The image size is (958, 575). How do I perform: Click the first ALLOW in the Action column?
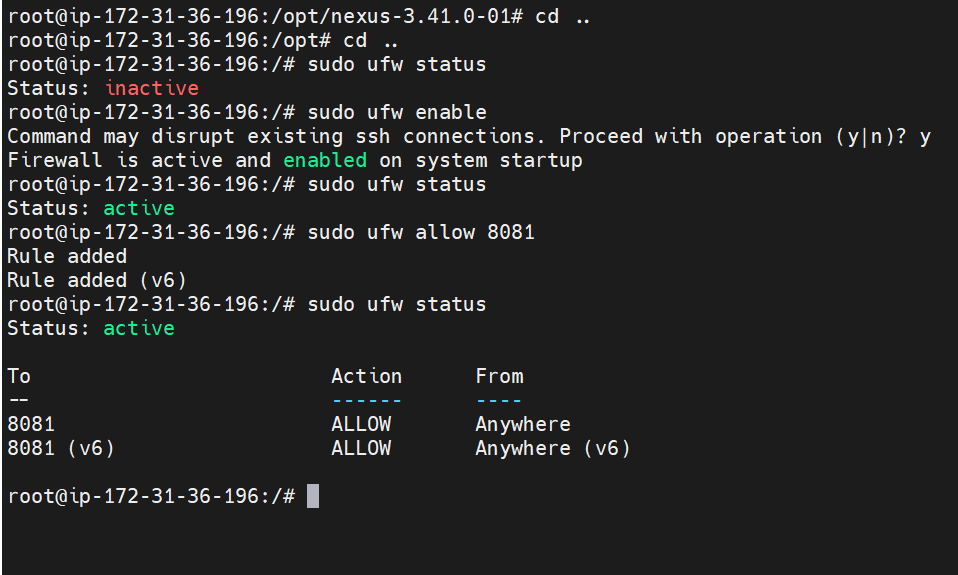(361, 424)
